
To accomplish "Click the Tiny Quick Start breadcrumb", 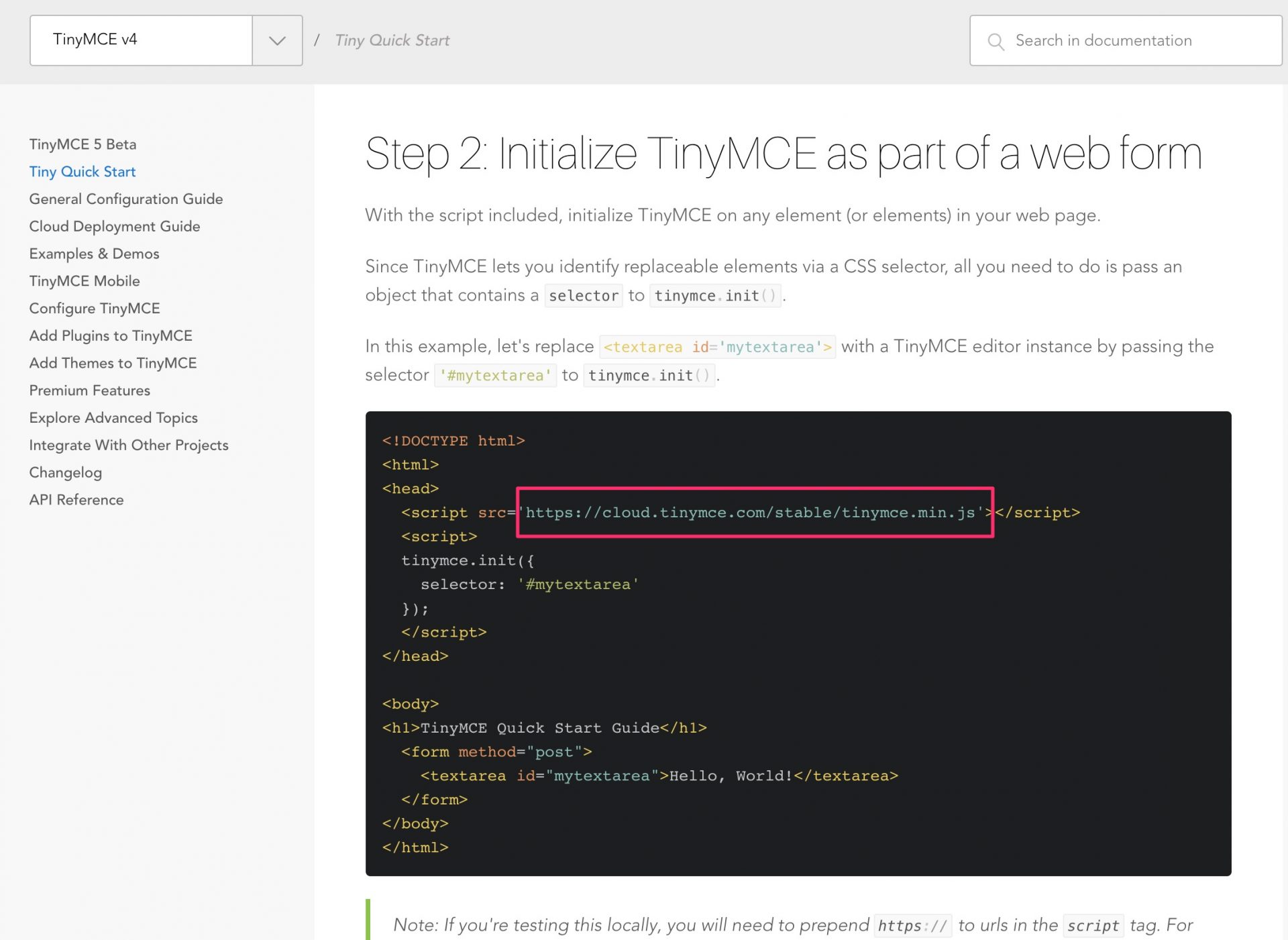I will tap(392, 40).
